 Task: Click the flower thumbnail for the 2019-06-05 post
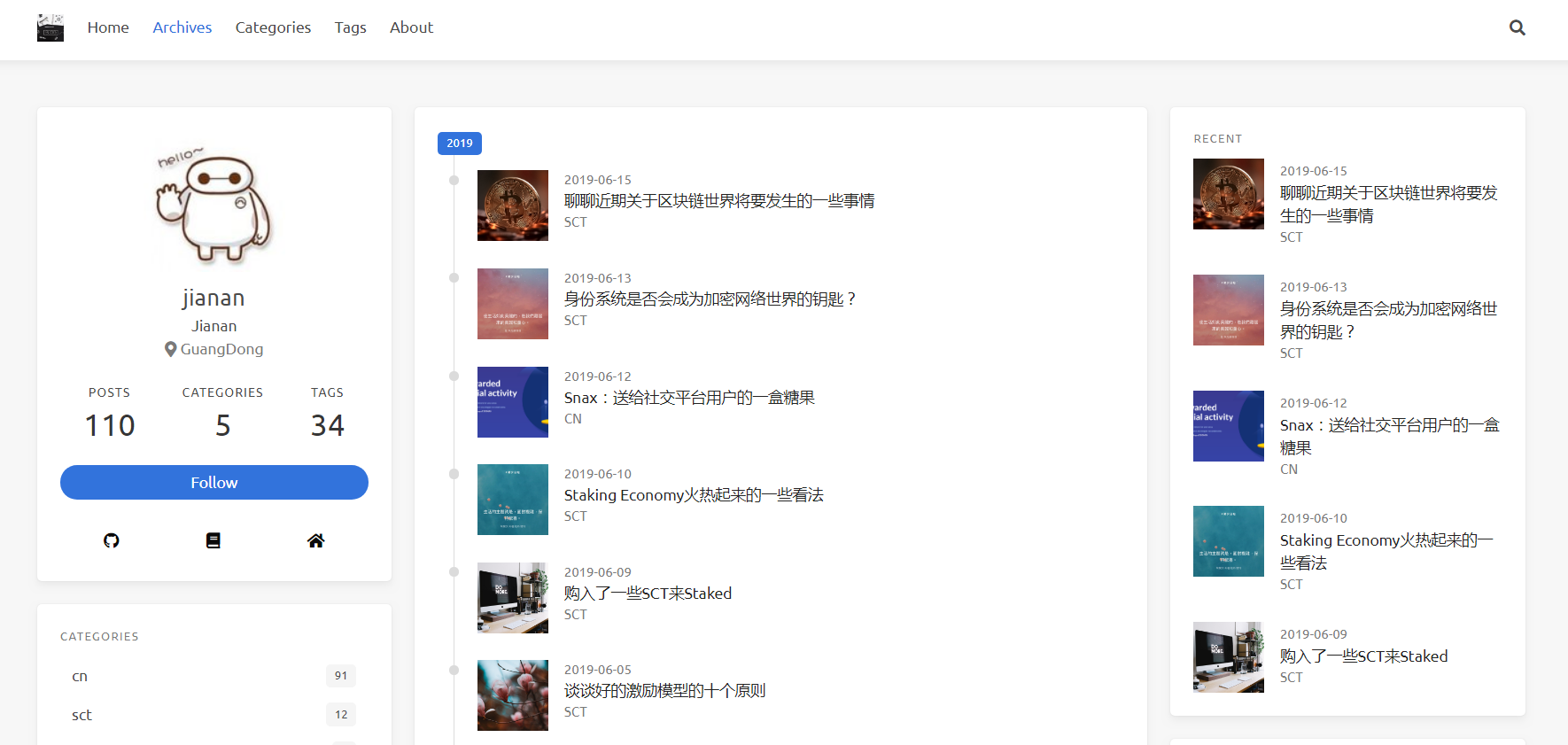pyautogui.click(x=512, y=695)
